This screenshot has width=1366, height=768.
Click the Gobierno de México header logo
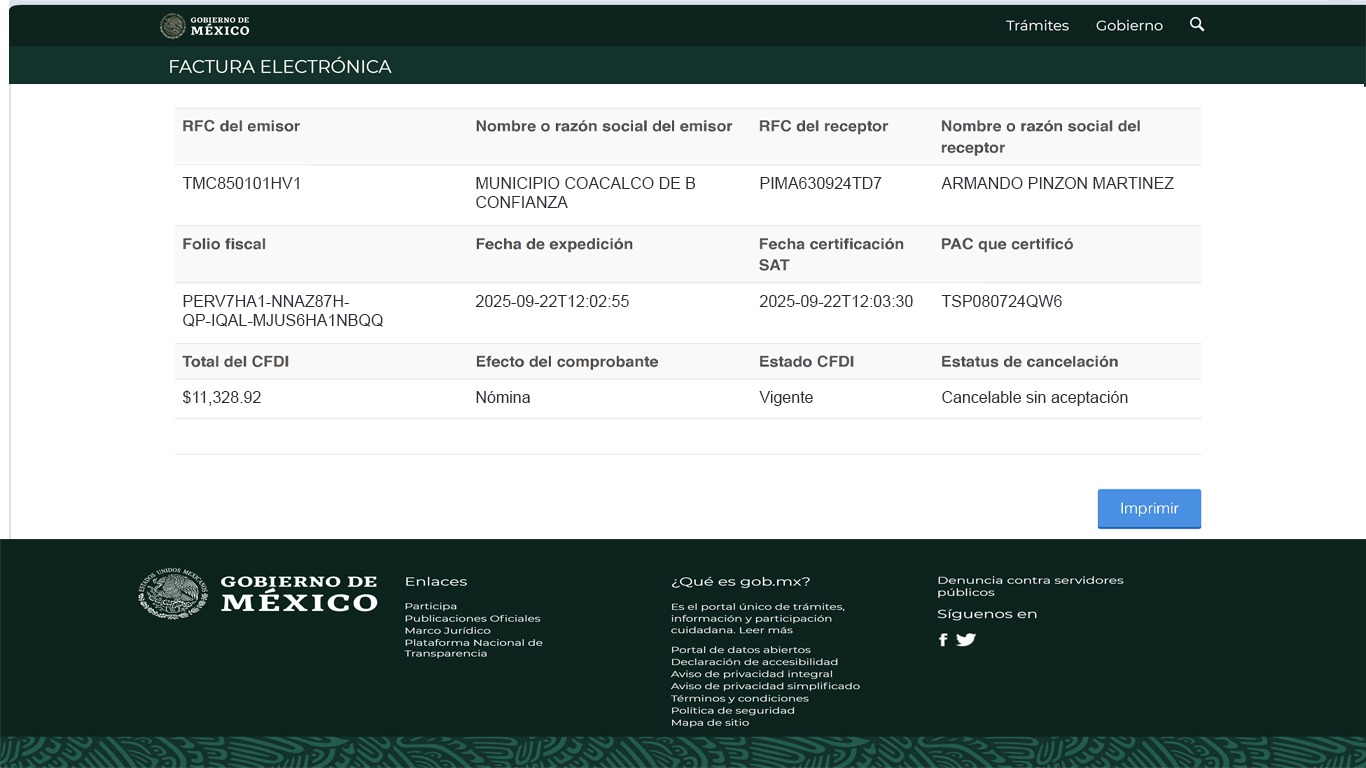[x=205, y=26]
